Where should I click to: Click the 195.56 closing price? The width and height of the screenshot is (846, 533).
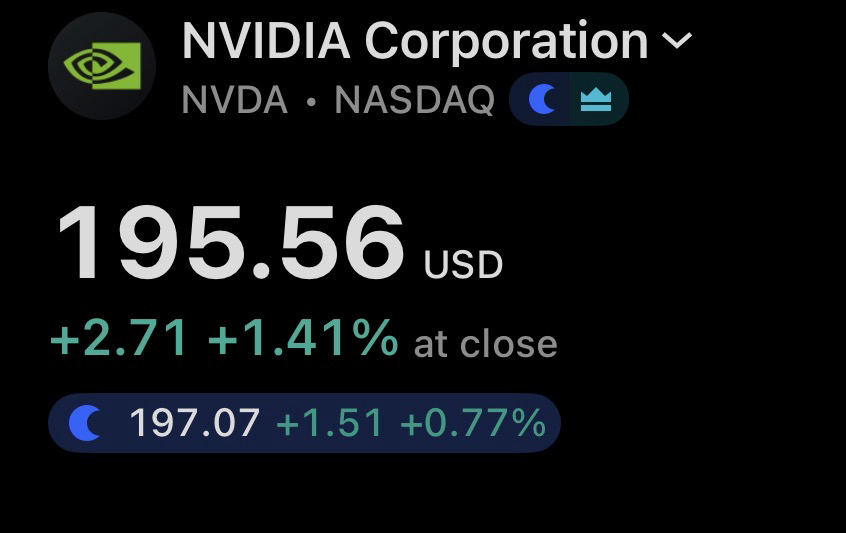click(231, 243)
